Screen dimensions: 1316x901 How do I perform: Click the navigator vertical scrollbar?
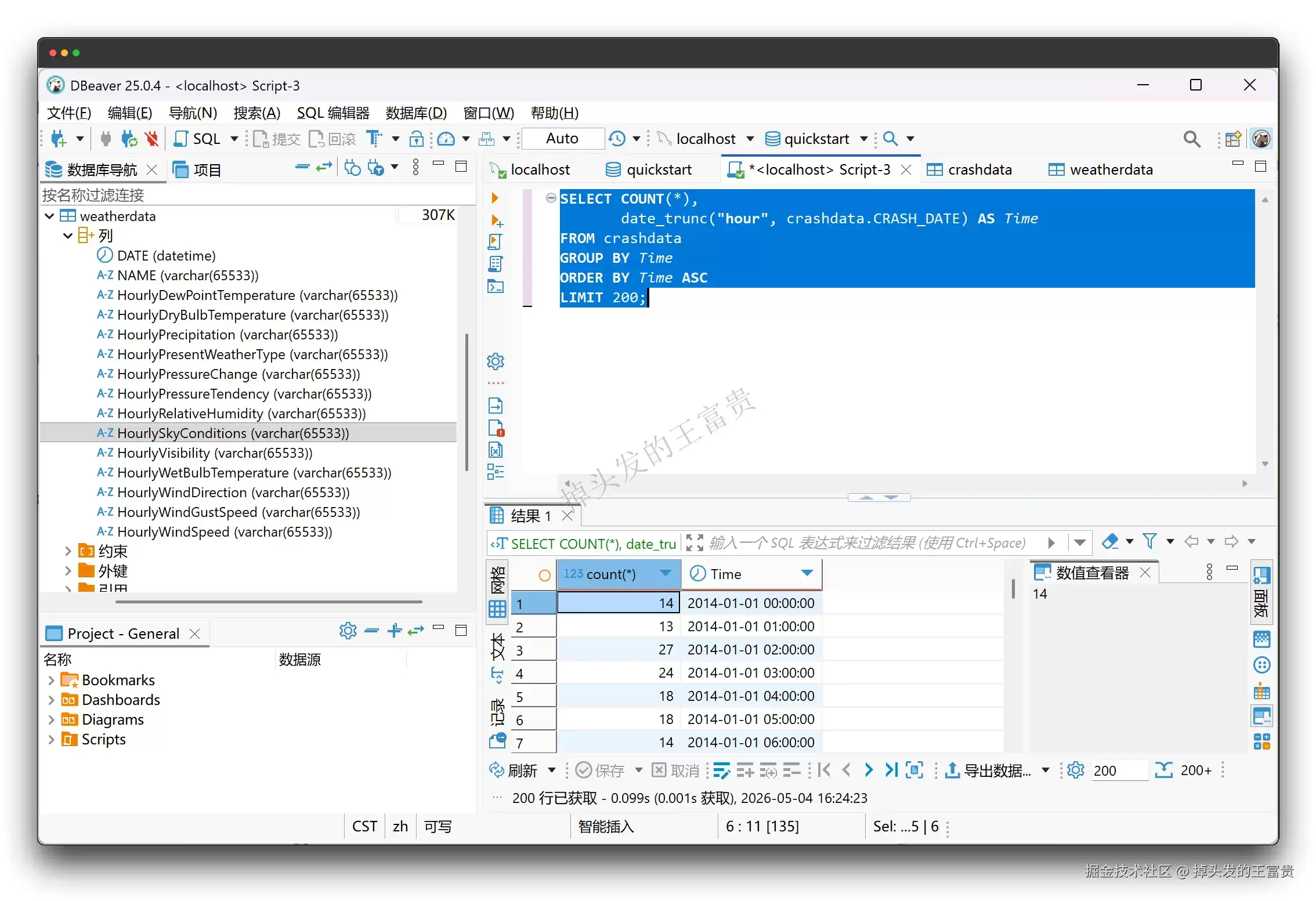coord(467,402)
